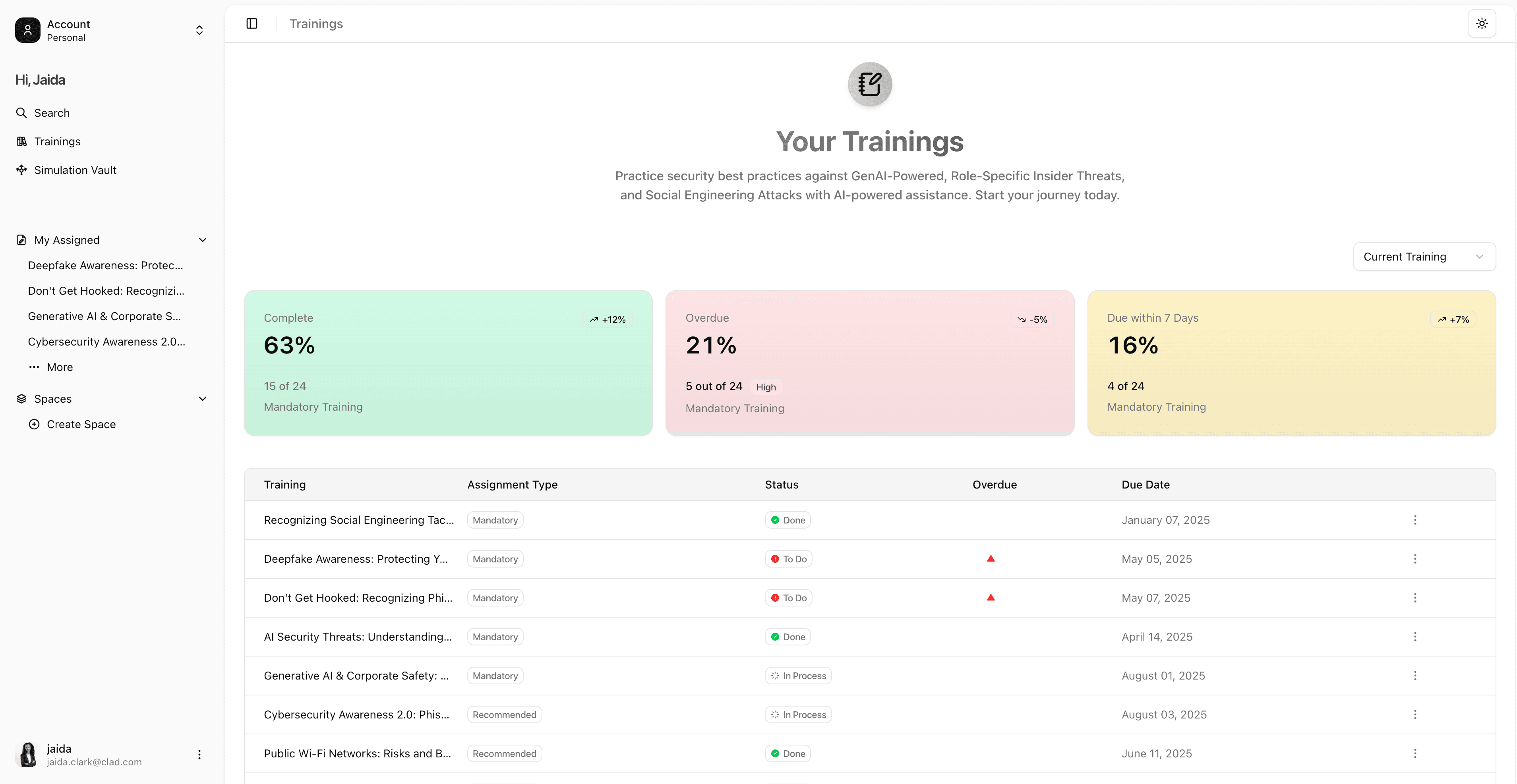
Task: Collapse the My Assigned section
Action: (203, 240)
